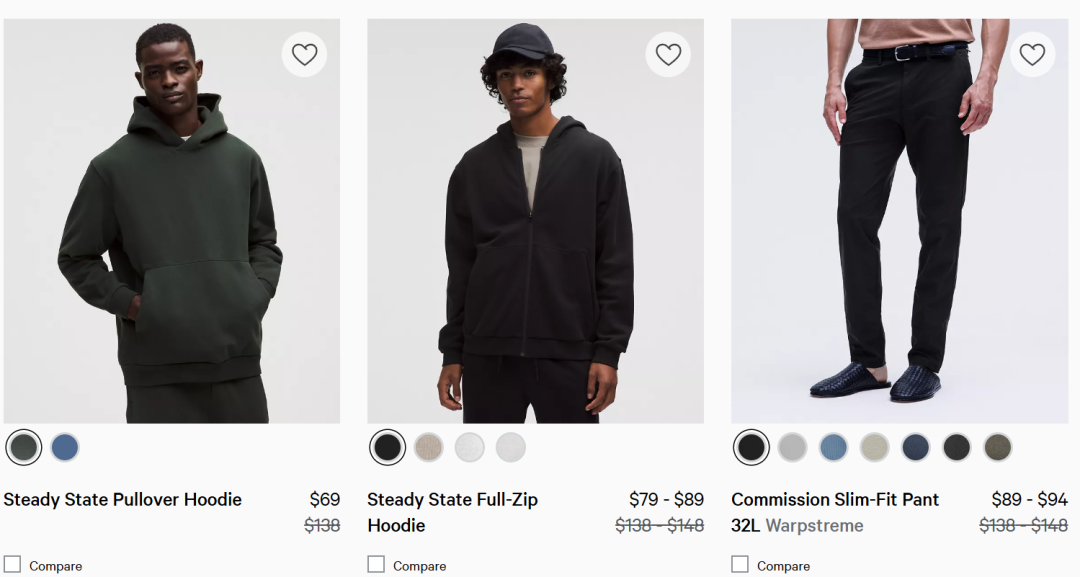The height and width of the screenshot is (577, 1080).
Task: Open Steady State Pullover Hoodie product title
Action: 123,500
